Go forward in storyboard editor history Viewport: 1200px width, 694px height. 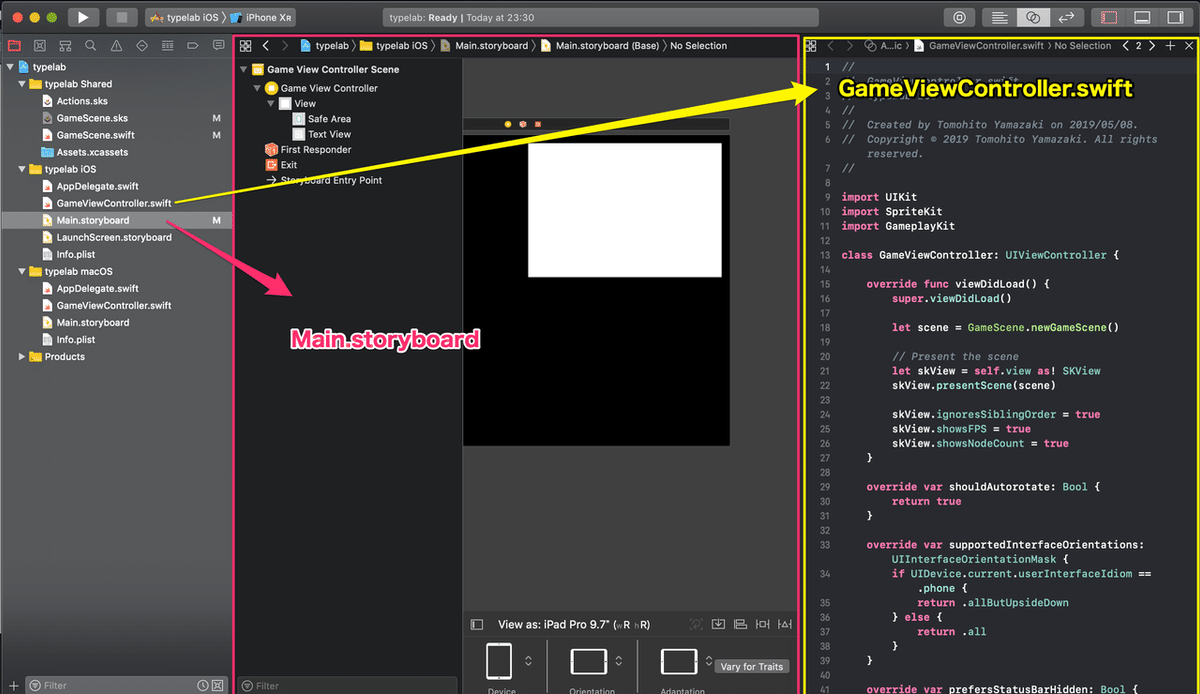tap(285, 46)
